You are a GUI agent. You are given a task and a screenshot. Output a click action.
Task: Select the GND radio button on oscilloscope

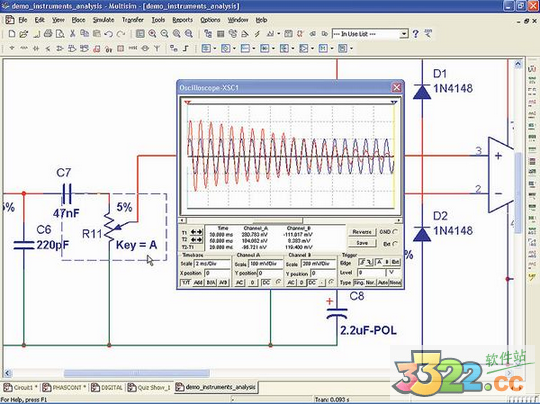click(x=395, y=232)
